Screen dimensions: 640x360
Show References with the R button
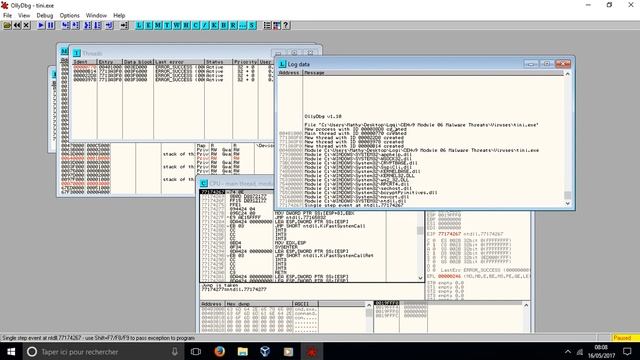[233, 25]
